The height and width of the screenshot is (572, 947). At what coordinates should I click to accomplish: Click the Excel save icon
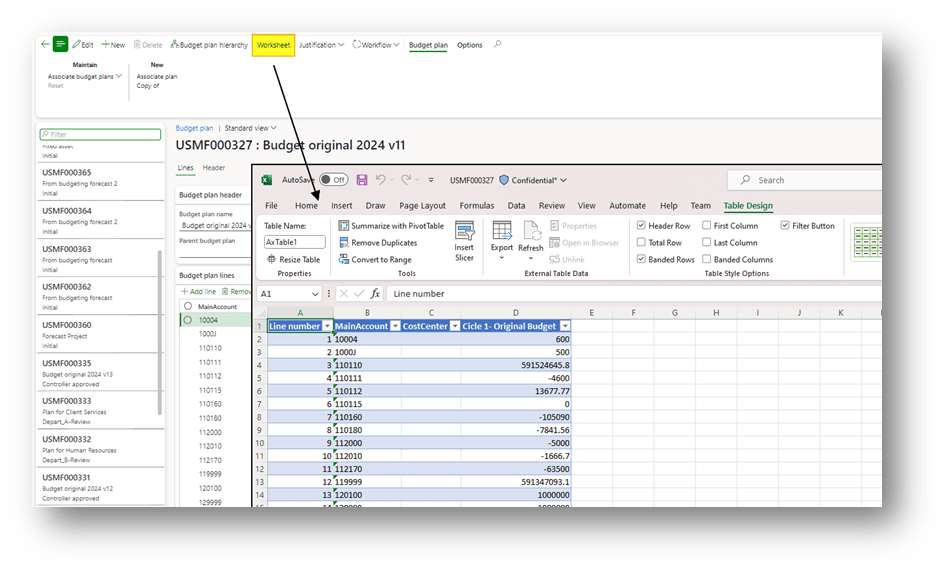(x=362, y=180)
